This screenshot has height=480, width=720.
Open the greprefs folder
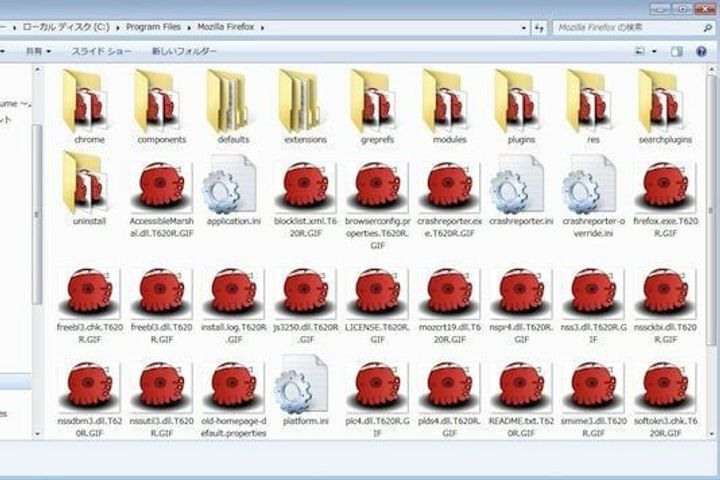coord(373,101)
